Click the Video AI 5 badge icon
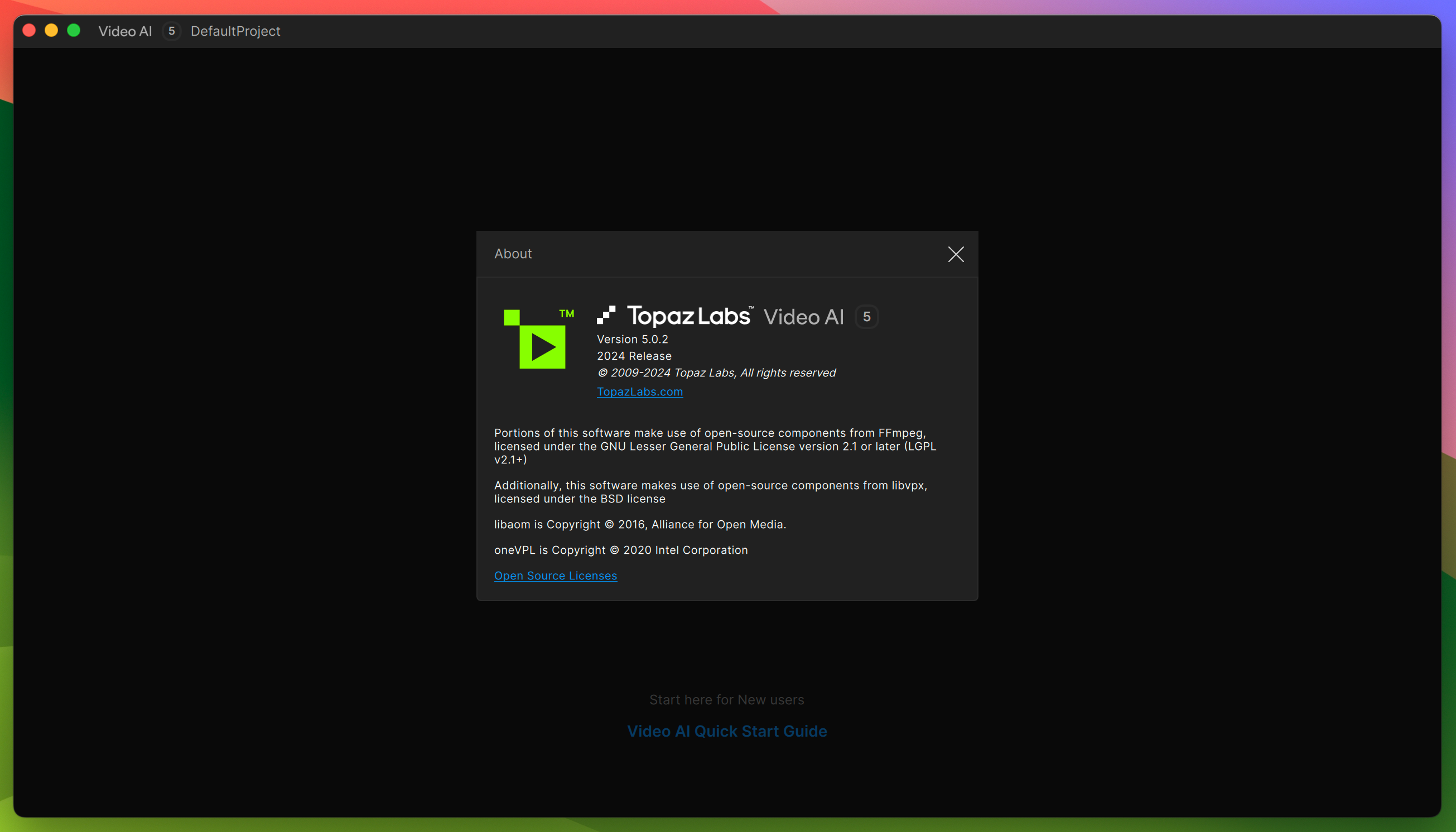 (x=865, y=317)
